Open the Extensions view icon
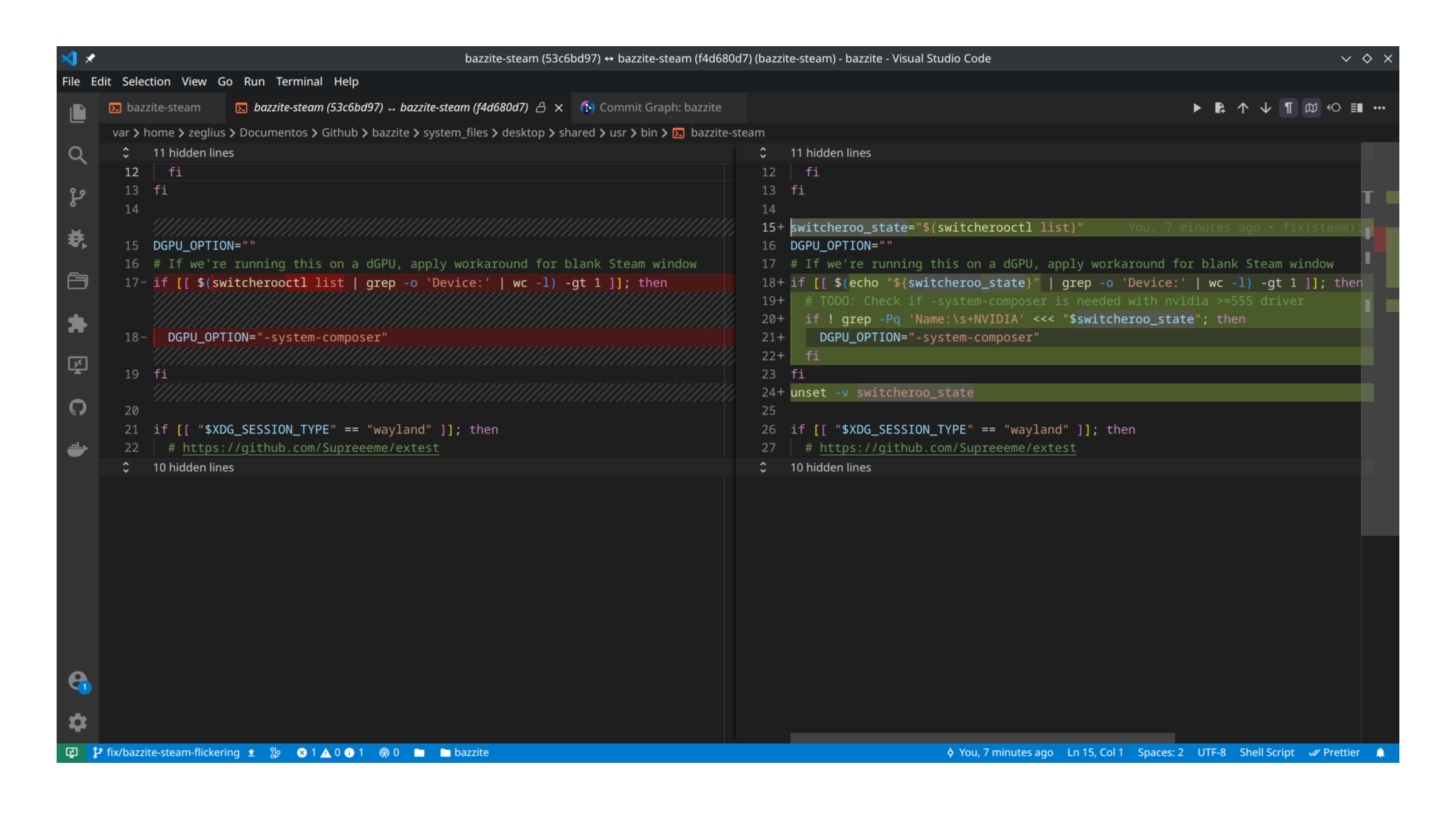1456x830 pixels. [x=78, y=323]
